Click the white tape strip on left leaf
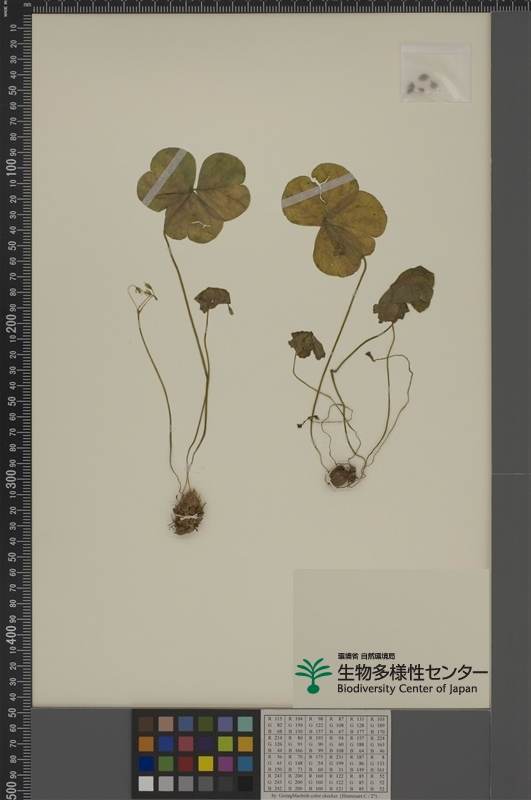 click(x=164, y=177)
